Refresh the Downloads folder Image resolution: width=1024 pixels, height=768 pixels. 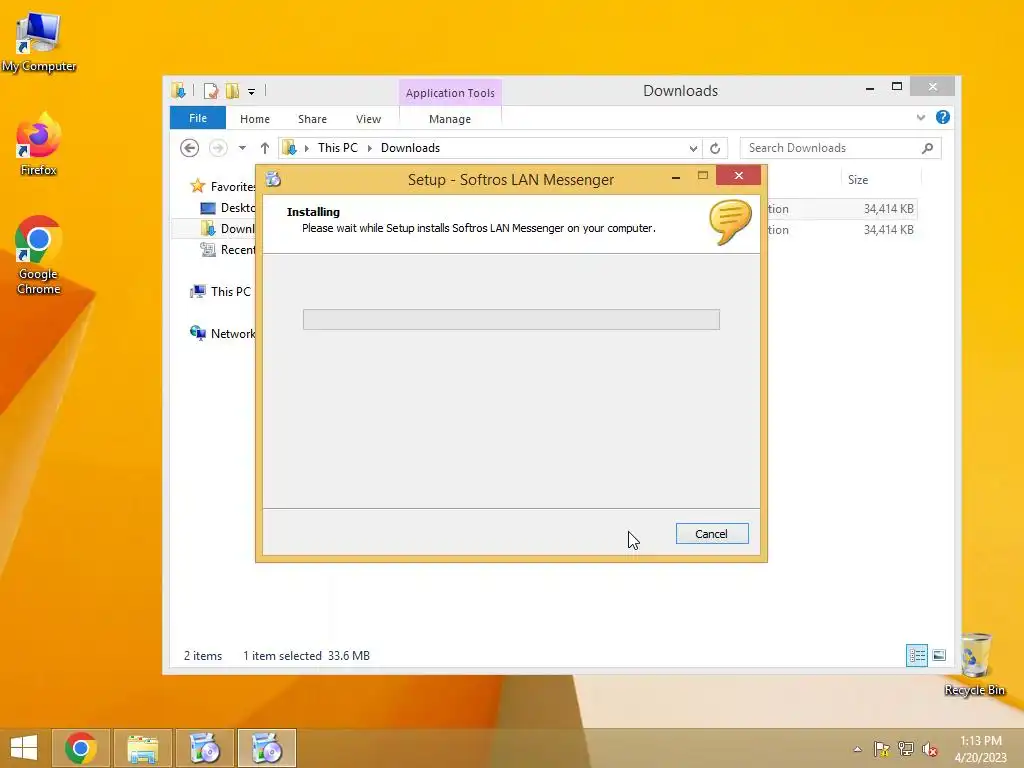click(715, 148)
